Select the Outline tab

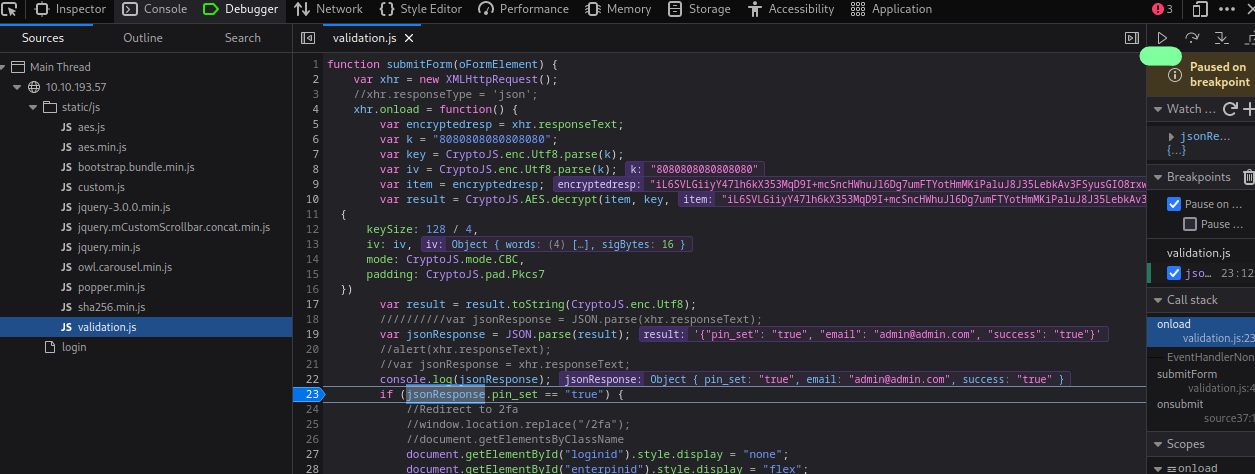[143, 38]
